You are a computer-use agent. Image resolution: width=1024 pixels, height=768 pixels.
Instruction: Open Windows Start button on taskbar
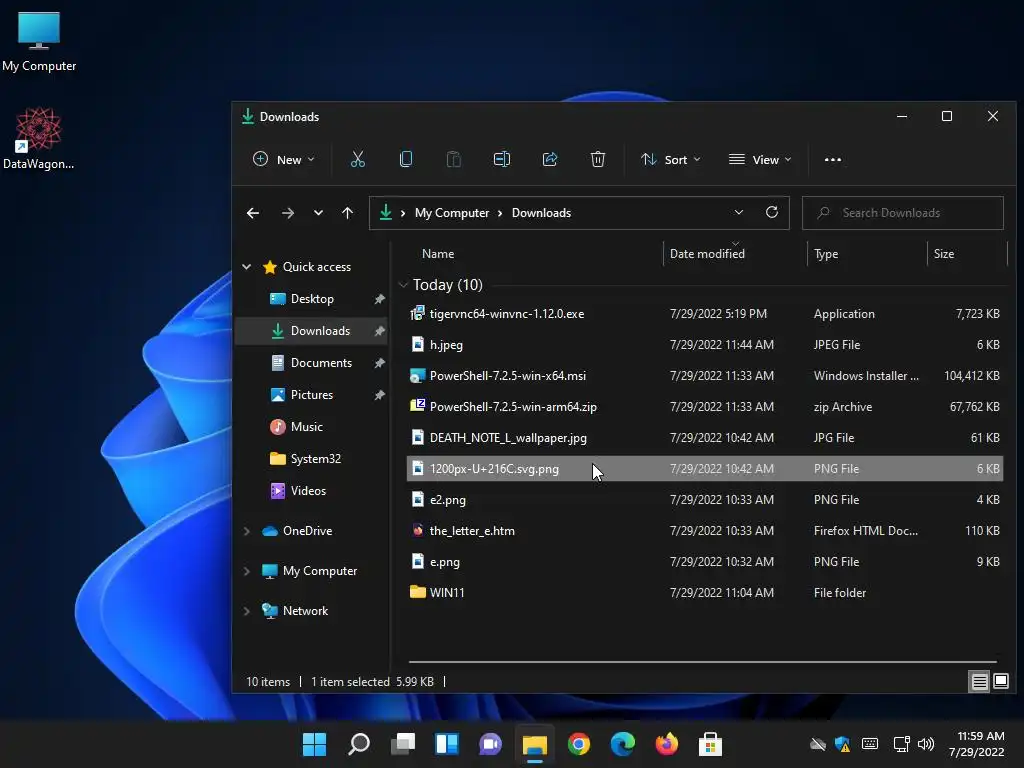(314, 744)
